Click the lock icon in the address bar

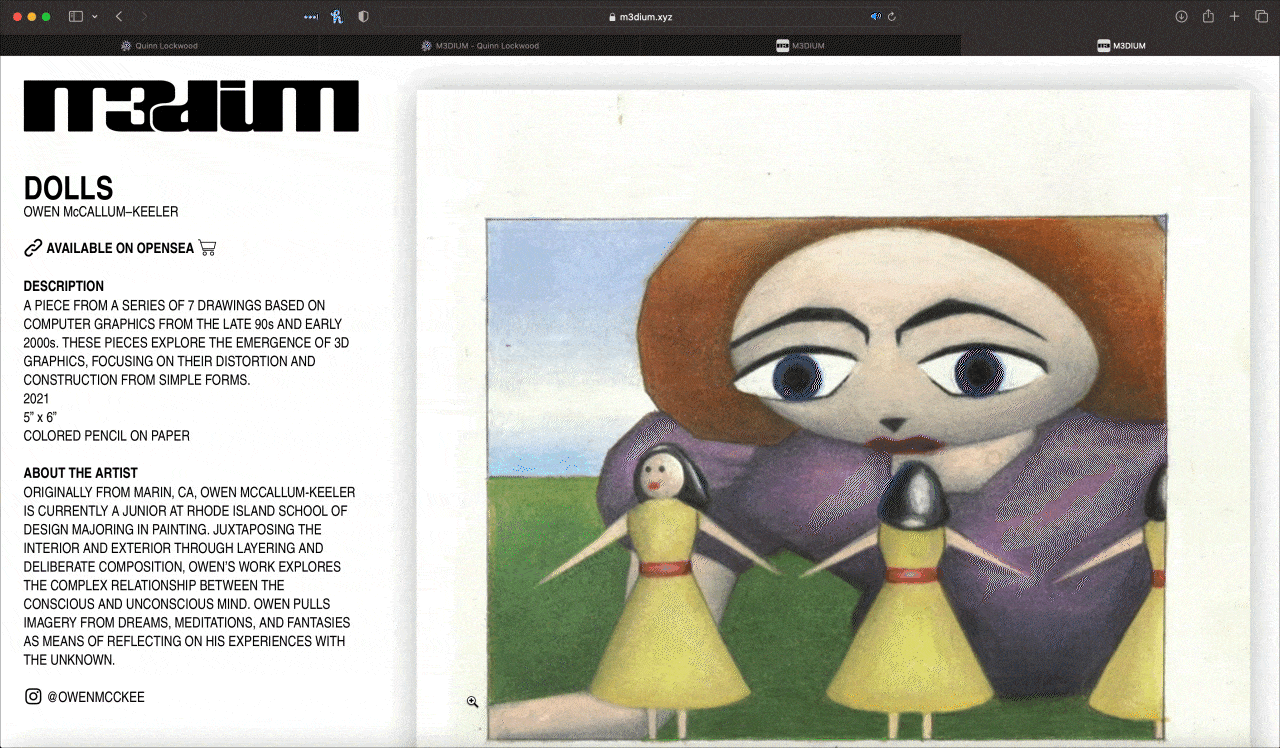coord(611,17)
